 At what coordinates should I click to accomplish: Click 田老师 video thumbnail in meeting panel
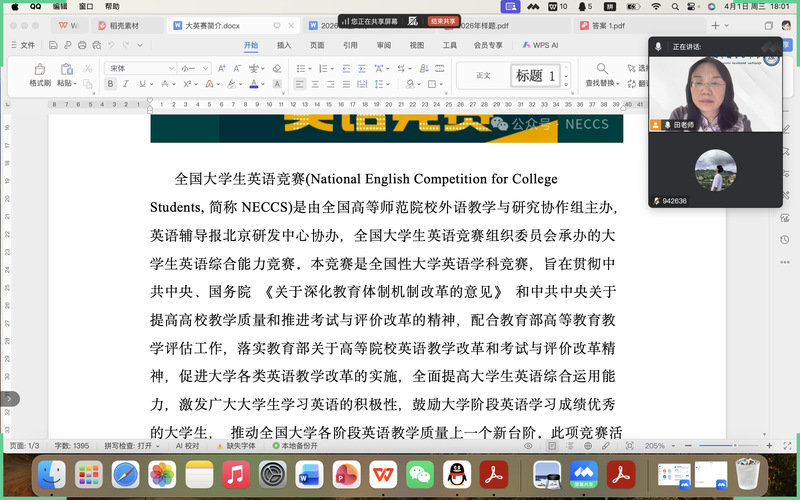715,94
